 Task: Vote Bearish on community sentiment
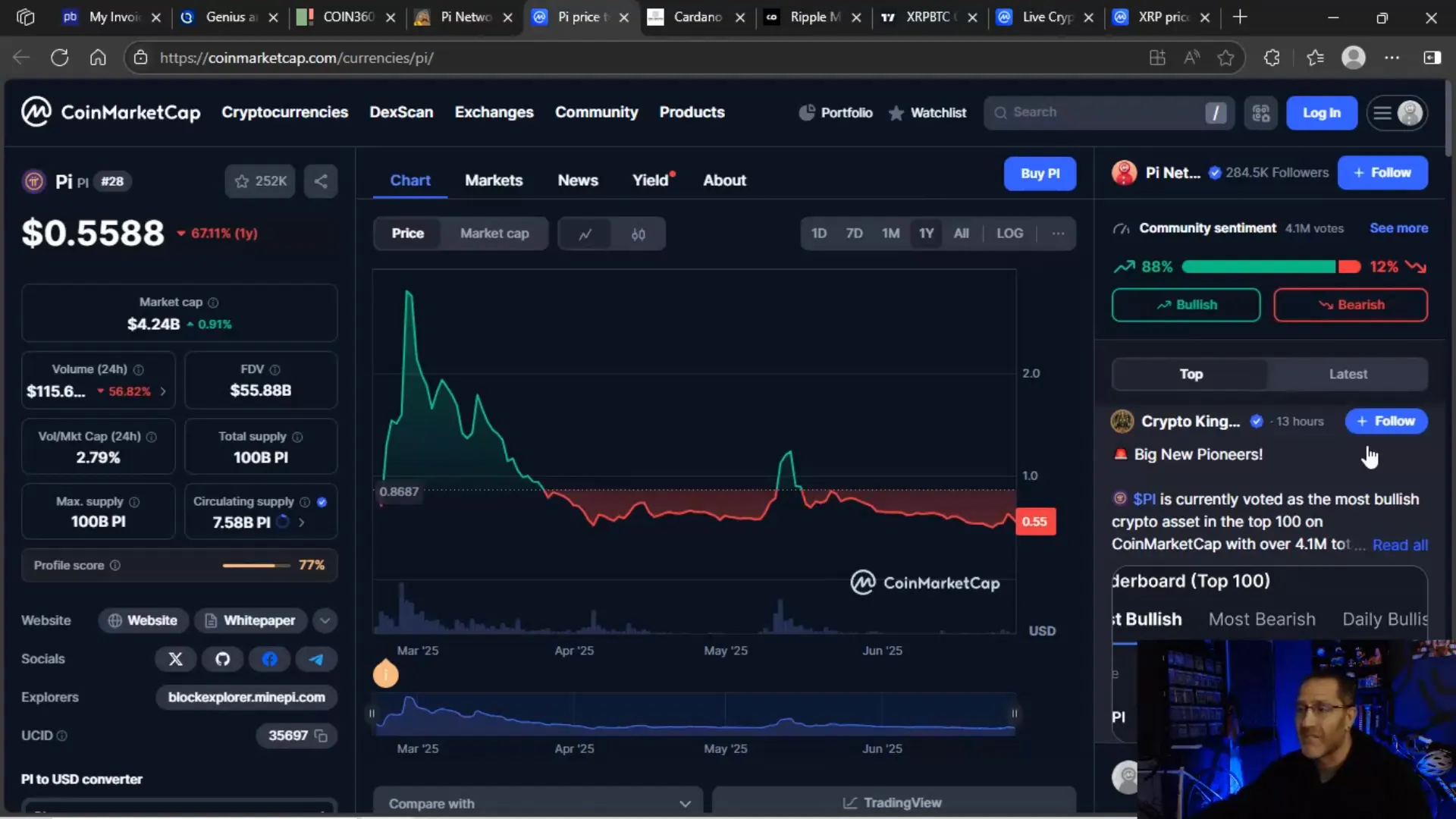(1351, 305)
